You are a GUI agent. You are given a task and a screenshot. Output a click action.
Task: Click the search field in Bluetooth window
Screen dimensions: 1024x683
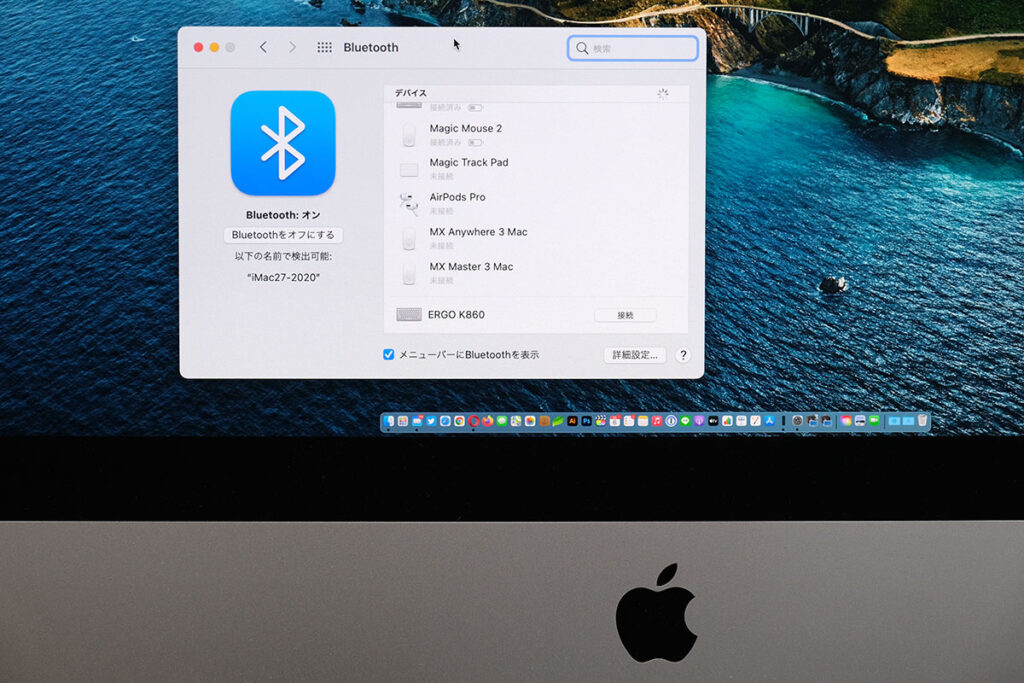pos(632,48)
